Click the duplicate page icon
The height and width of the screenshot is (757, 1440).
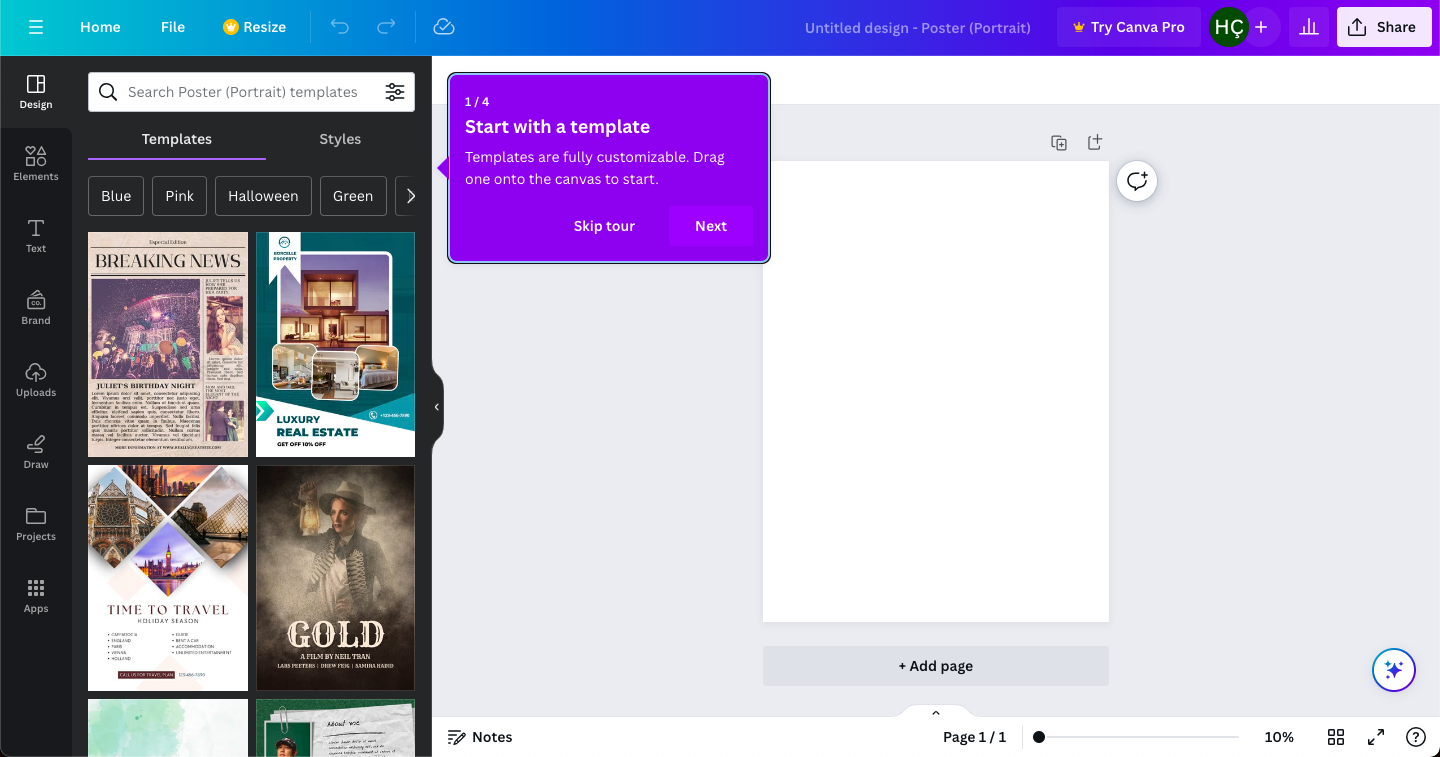pos(1059,143)
